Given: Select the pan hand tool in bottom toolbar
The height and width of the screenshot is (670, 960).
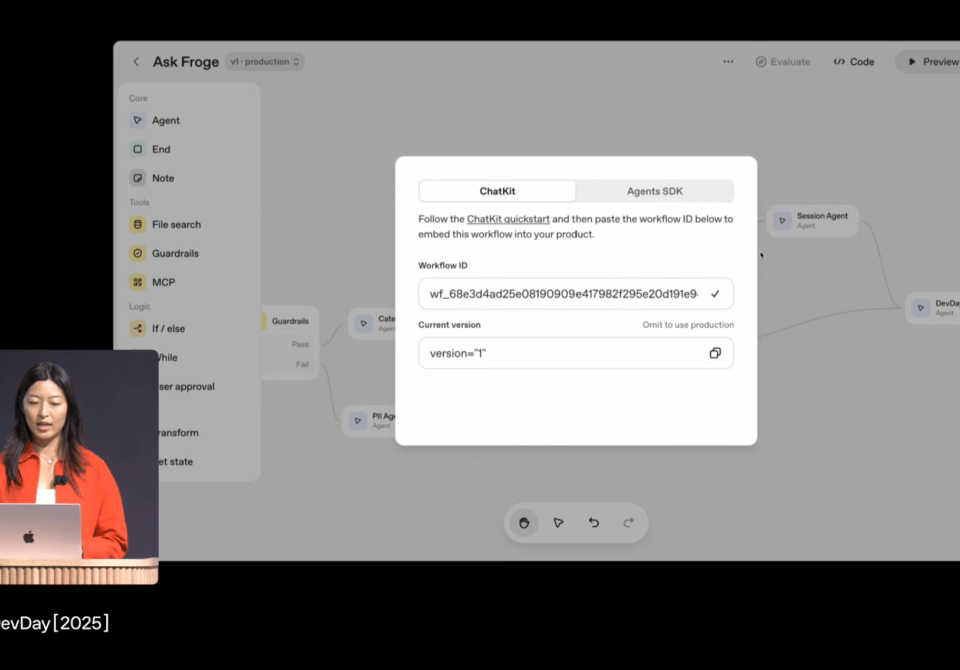Looking at the screenshot, I should (523, 522).
